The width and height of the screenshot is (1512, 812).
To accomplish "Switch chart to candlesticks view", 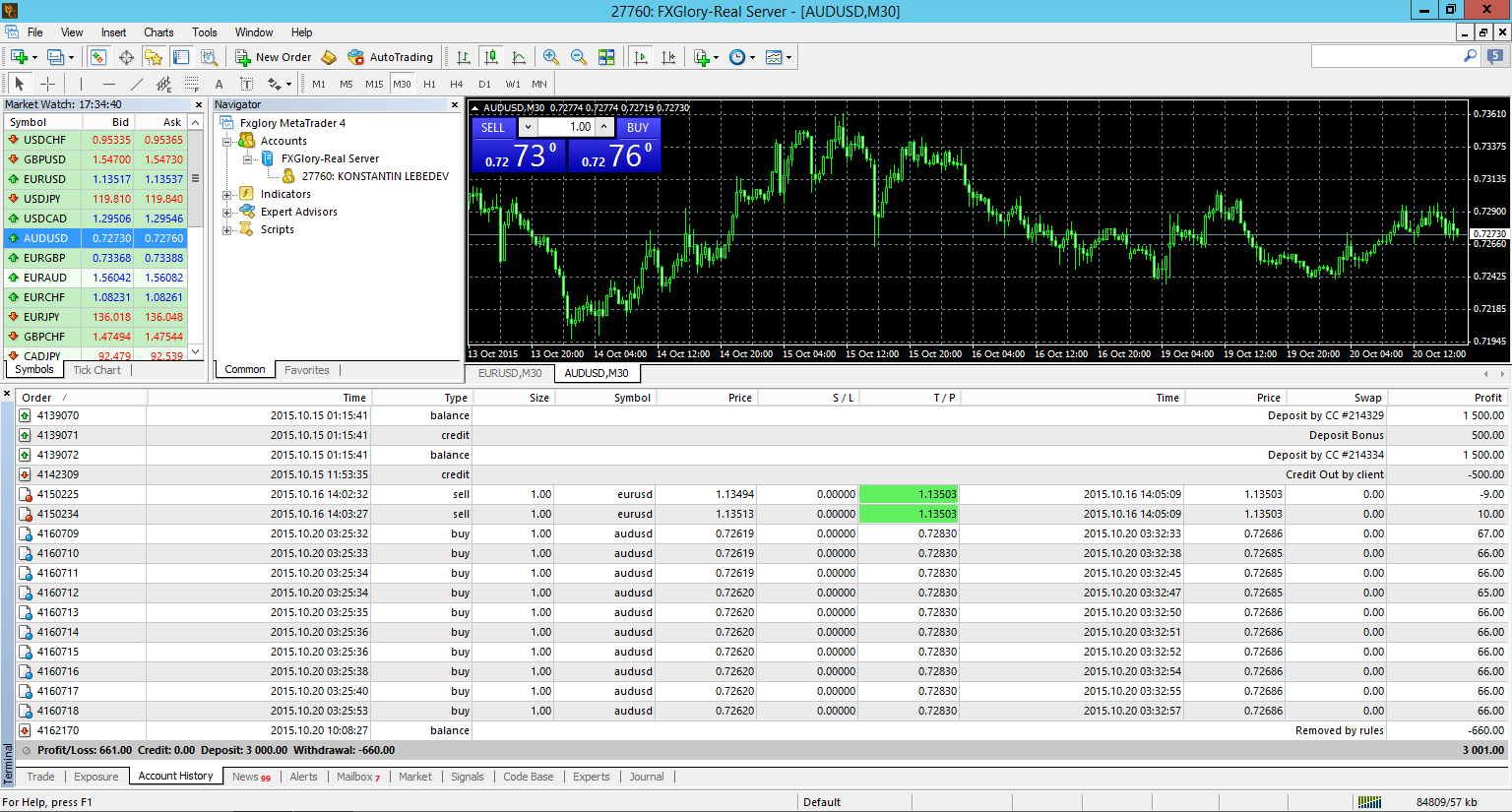I will point(490,57).
